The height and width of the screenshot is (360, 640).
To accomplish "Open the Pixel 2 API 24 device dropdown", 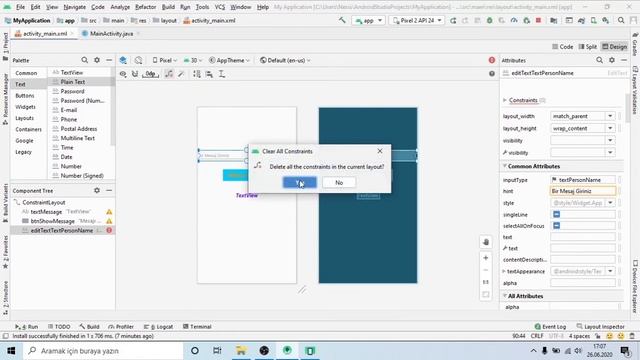I will 417,20.
